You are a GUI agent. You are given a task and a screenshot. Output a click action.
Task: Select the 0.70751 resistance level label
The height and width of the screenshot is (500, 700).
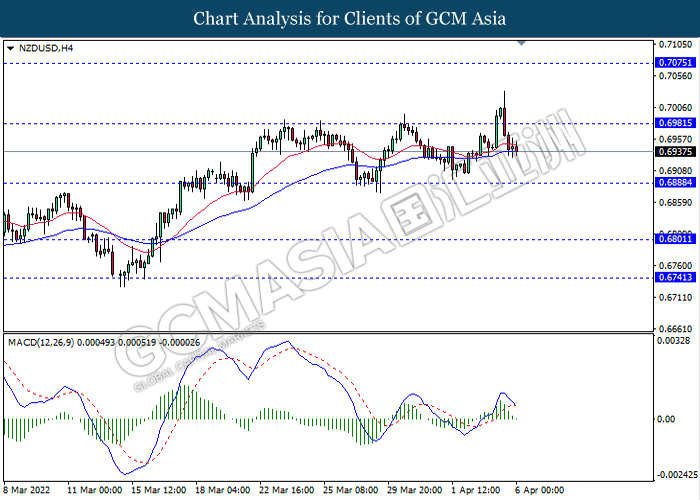pos(675,63)
